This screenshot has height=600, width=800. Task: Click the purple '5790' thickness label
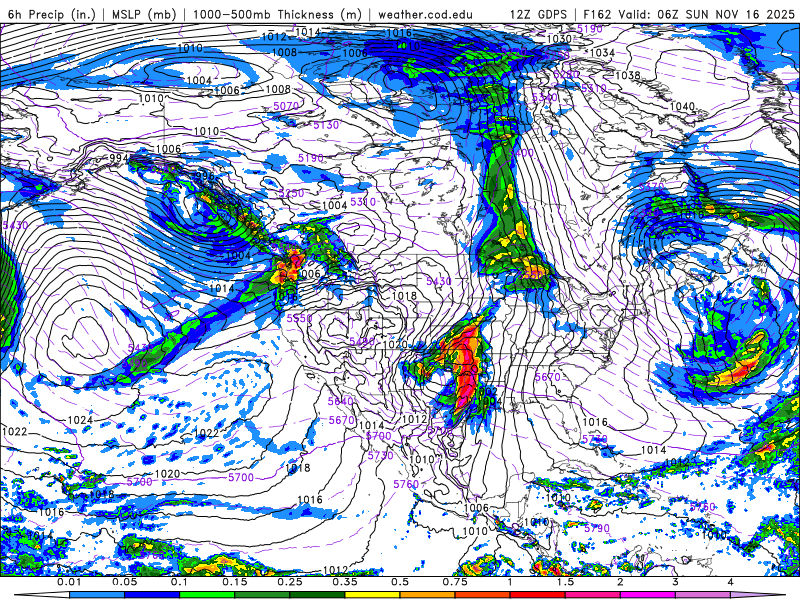tap(597, 528)
